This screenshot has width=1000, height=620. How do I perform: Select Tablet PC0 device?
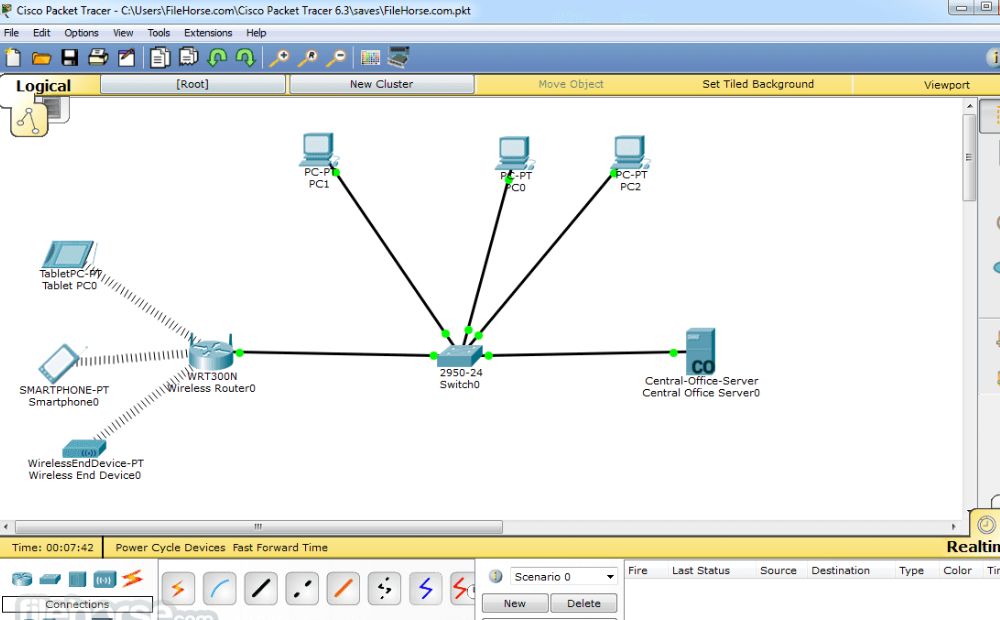[x=68, y=255]
